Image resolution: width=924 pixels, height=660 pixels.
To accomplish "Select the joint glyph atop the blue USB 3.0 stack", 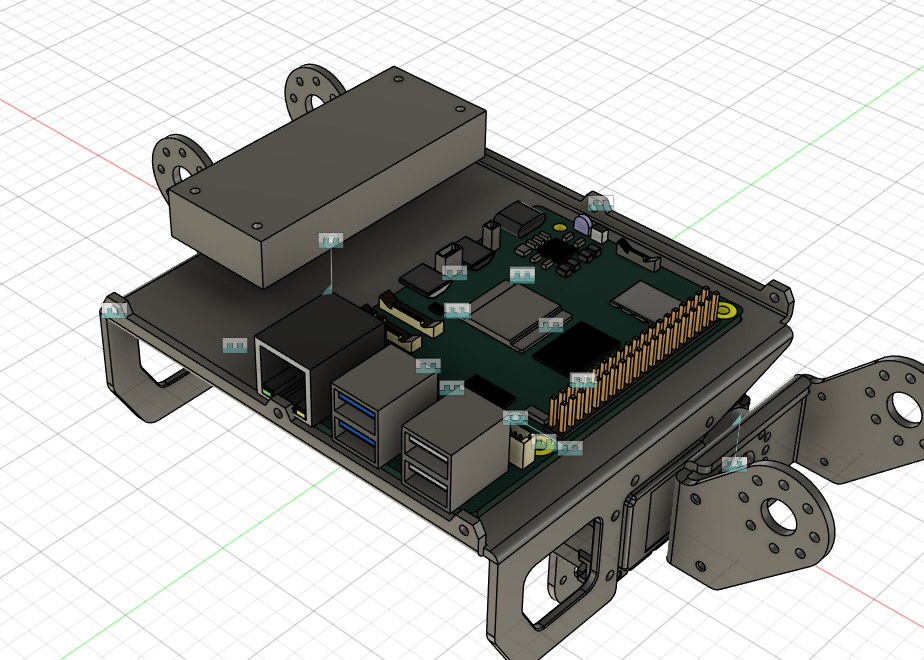I will click(x=428, y=366).
